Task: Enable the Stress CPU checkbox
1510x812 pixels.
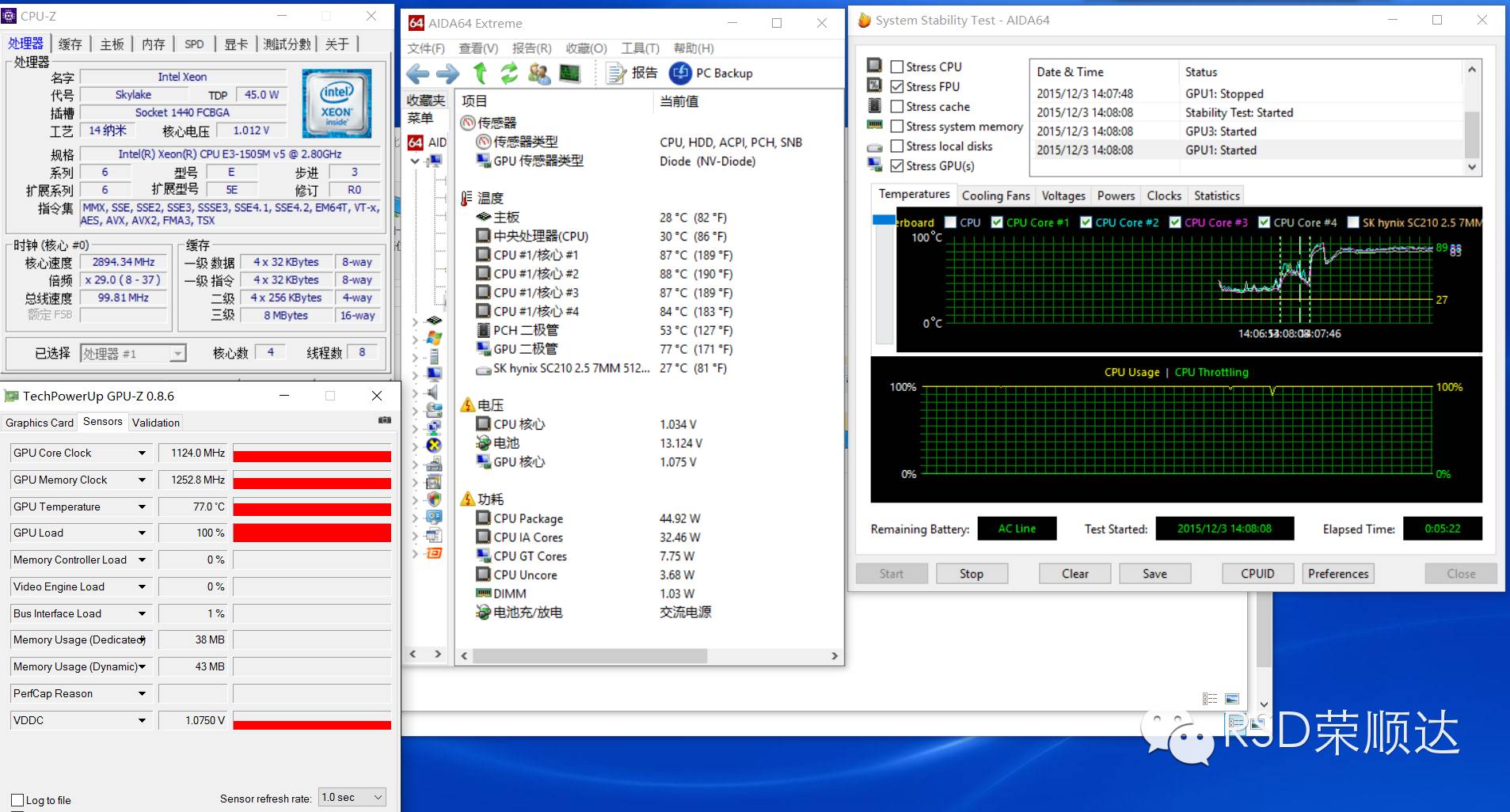Action: point(897,67)
